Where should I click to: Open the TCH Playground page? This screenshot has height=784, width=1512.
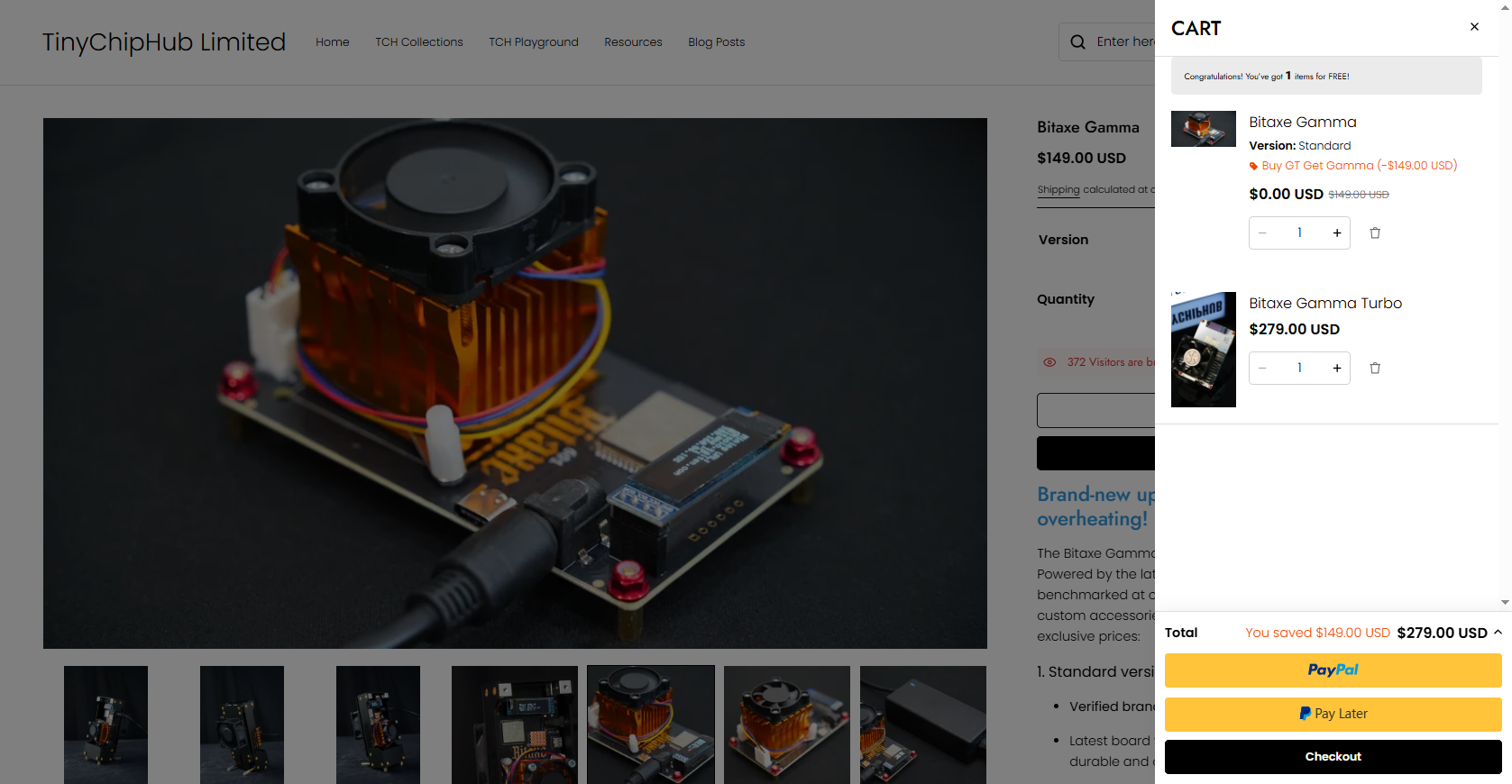[533, 42]
